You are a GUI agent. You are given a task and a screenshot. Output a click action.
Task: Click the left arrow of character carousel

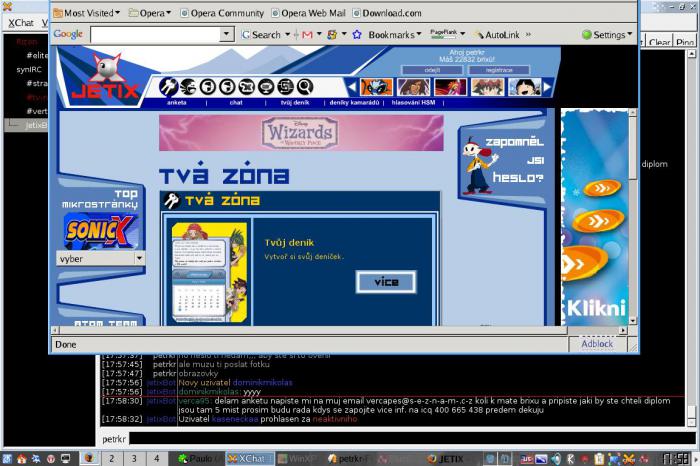352,87
